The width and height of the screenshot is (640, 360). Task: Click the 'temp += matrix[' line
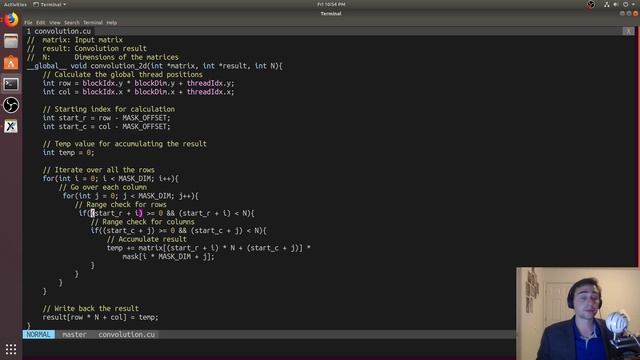(209, 248)
